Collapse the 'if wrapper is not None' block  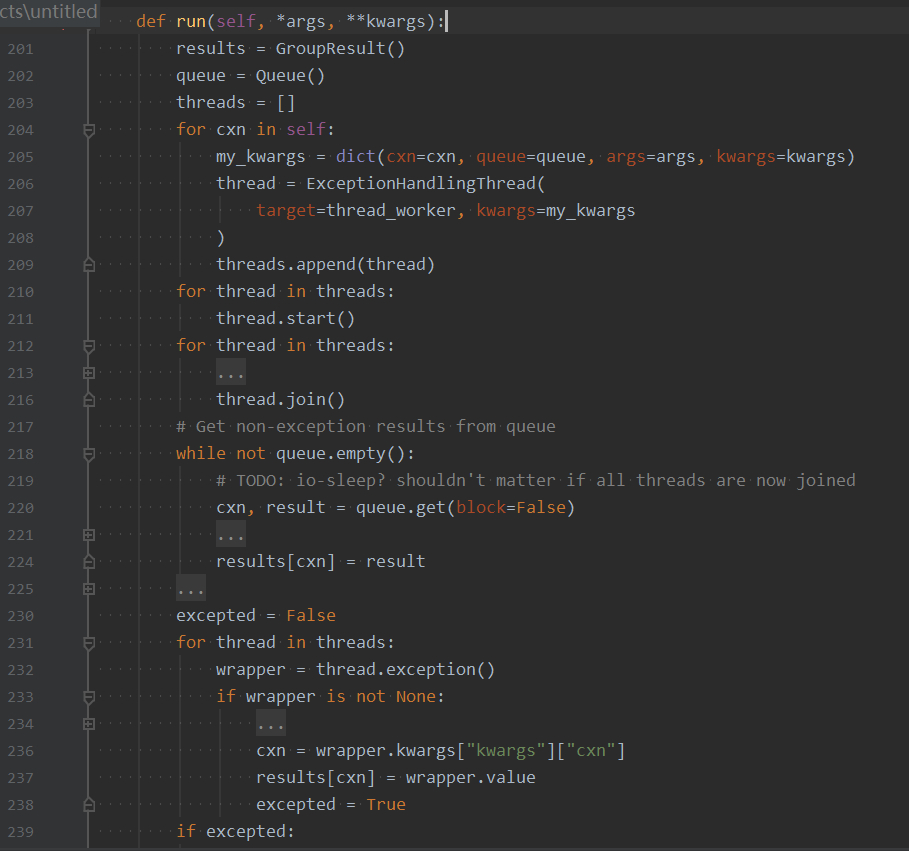tap(89, 697)
